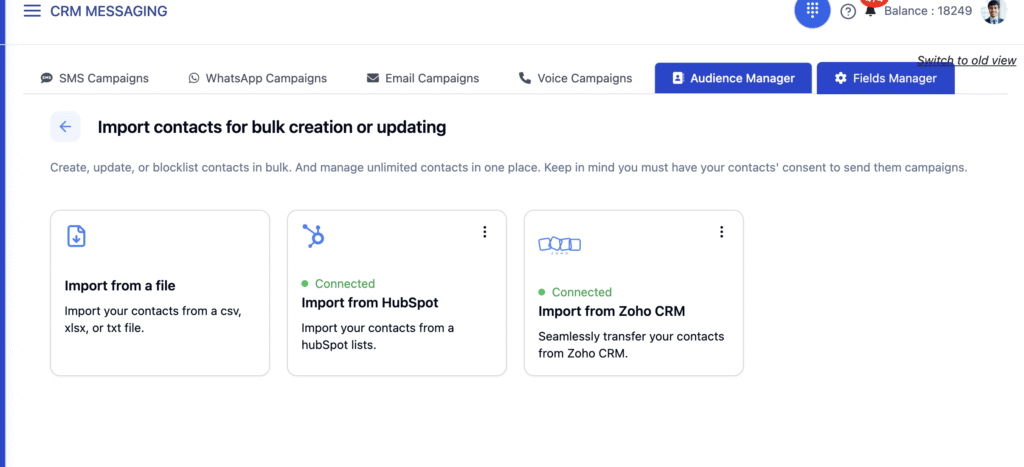1024x467 pixels.
Task: Open the blue dial pad button
Action: coord(812,10)
